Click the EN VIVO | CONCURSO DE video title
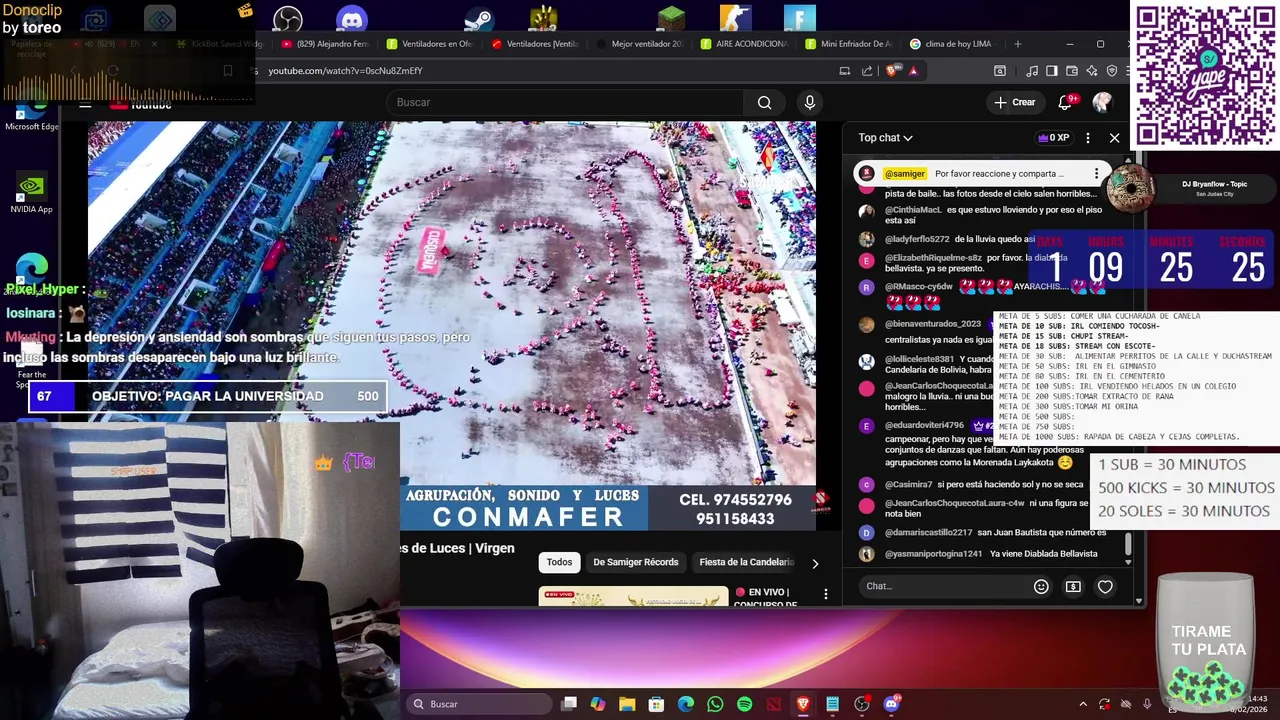 768,598
